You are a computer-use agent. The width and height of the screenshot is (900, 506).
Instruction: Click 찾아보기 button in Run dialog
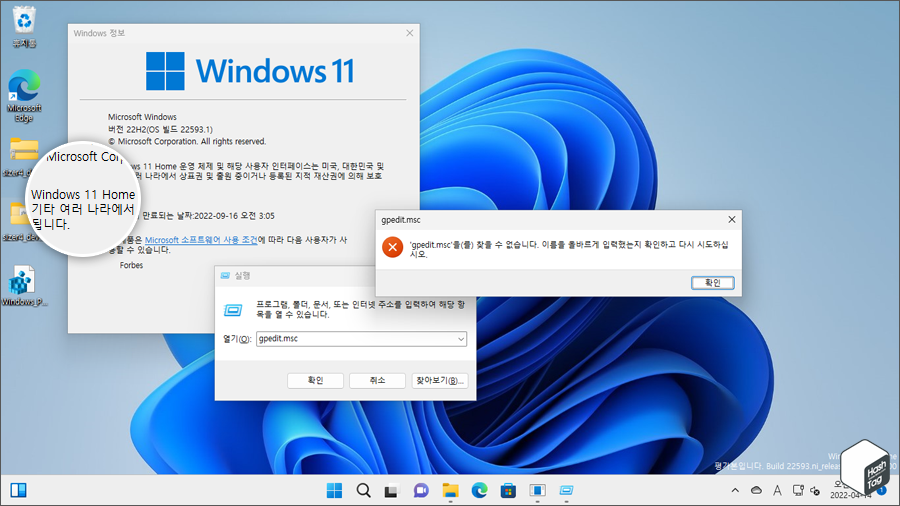coord(440,380)
